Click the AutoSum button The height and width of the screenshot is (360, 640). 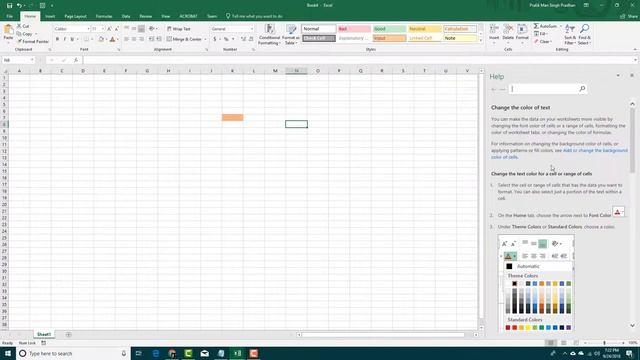coord(545,26)
